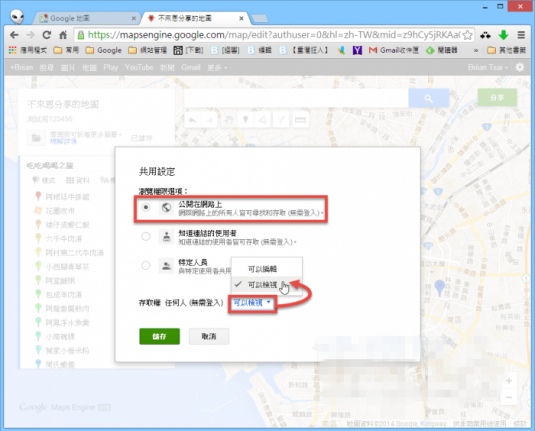The width and height of the screenshot is (535, 431).
Task: Choose checked 可以檢視 menu entry
Action: (267, 284)
